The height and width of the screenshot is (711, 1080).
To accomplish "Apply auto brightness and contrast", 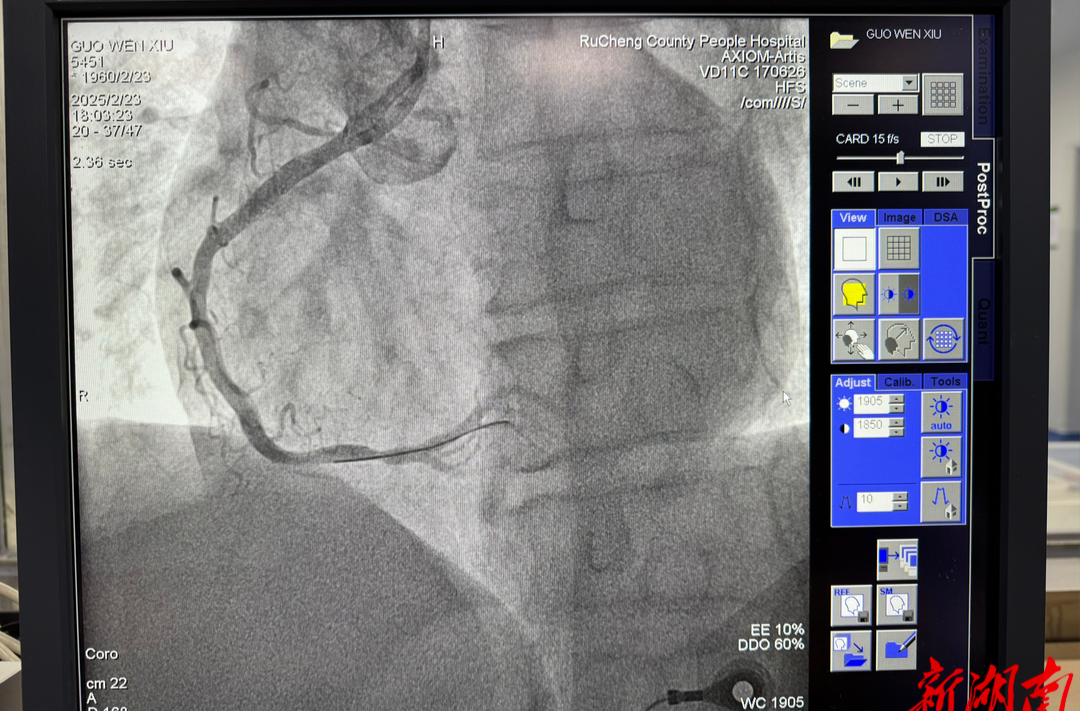I will (x=941, y=413).
